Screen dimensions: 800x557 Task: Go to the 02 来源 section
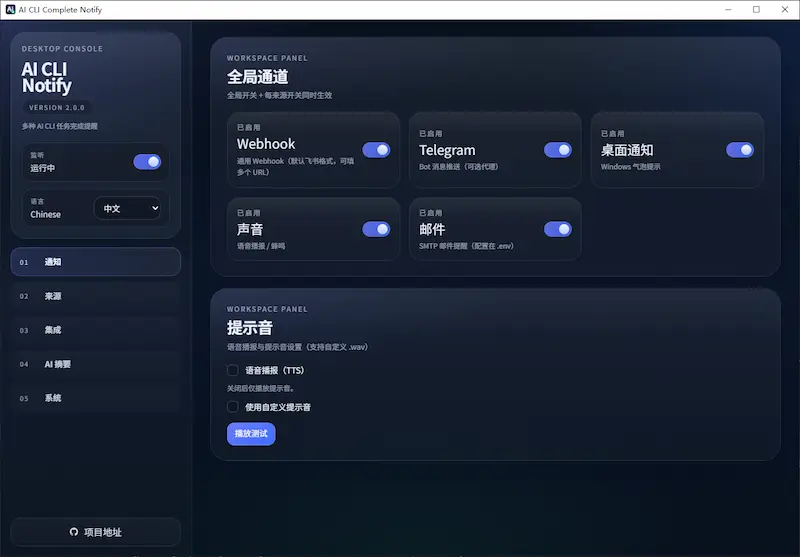pyautogui.click(x=95, y=296)
